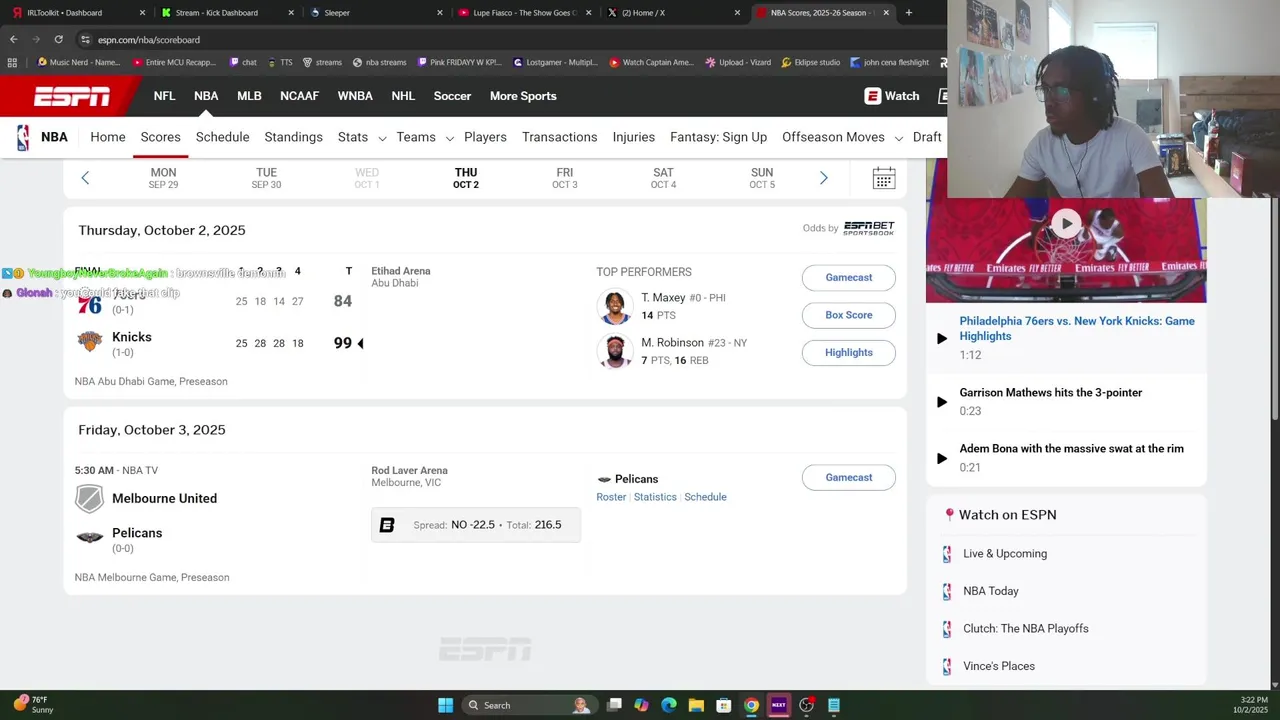
Task: Click the Melbourne United team name
Action: coord(164,498)
